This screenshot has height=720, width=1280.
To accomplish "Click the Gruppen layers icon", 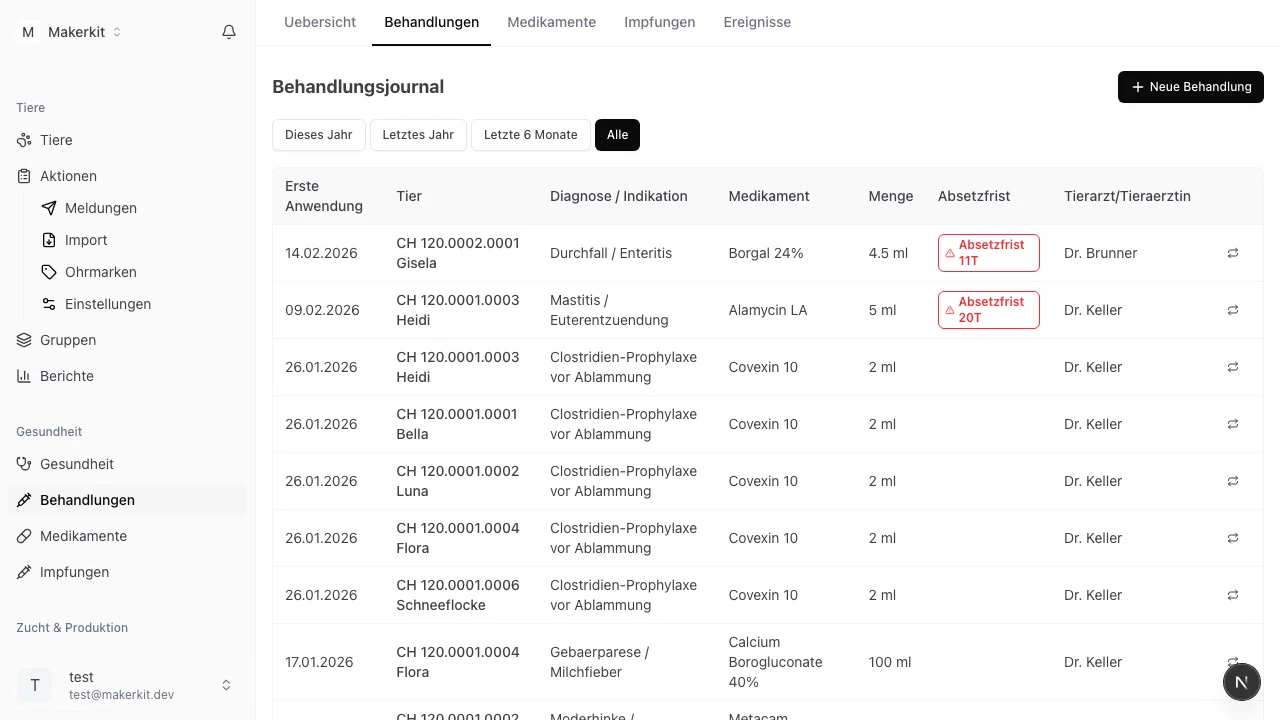I will coord(25,340).
